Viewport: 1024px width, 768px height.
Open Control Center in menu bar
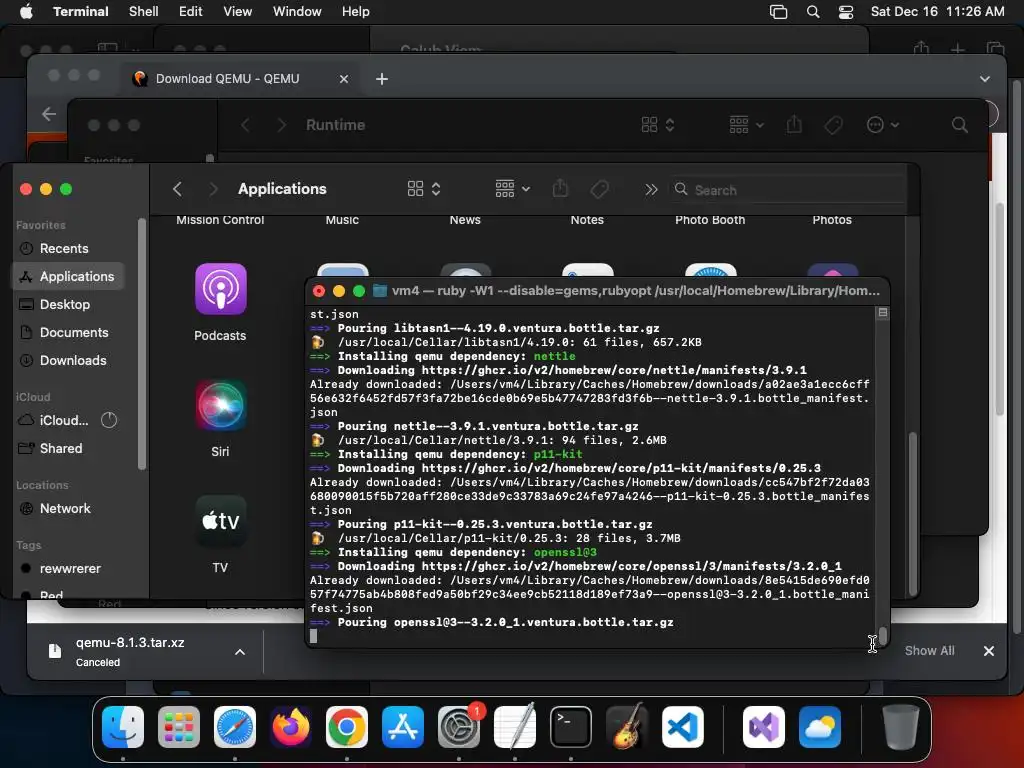846,12
